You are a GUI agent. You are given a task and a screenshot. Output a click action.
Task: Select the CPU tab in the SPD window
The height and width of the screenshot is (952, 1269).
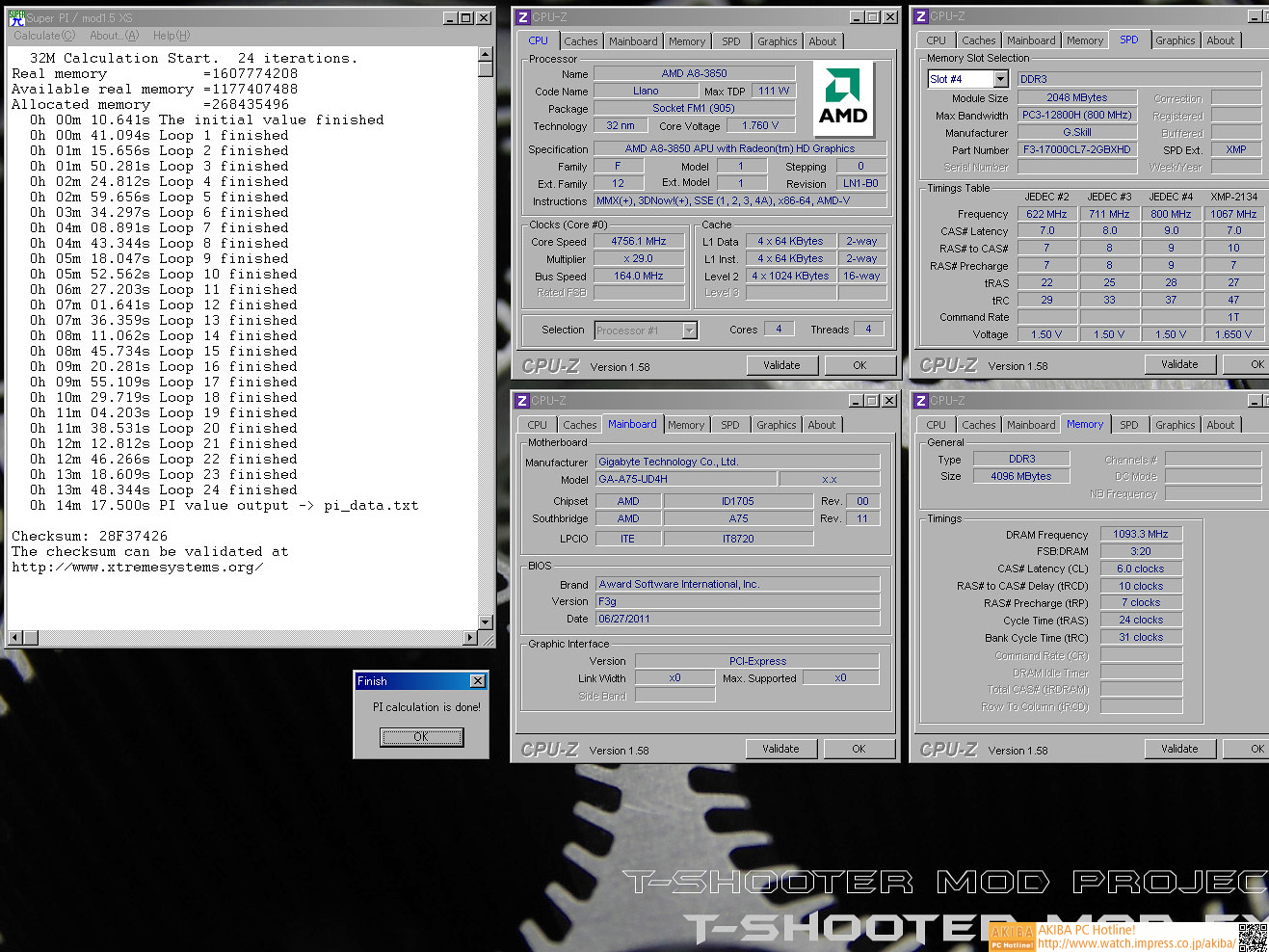937,40
